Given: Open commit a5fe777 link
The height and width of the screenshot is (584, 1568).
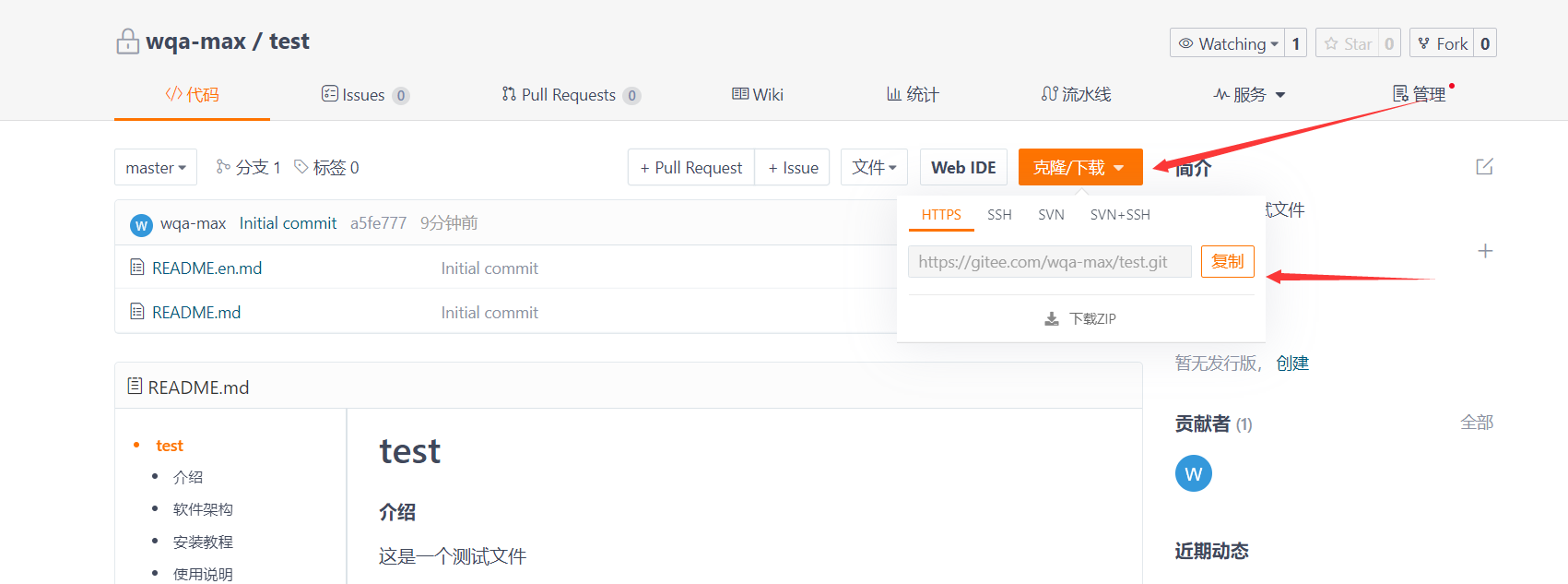Looking at the screenshot, I should (x=378, y=223).
